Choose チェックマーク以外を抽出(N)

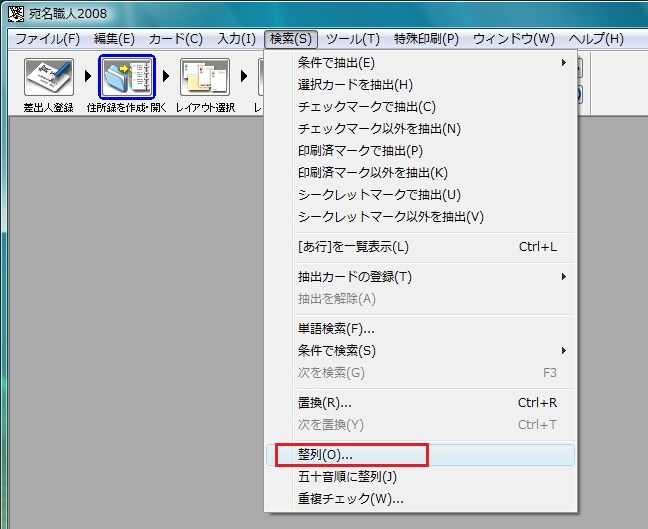(420, 129)
